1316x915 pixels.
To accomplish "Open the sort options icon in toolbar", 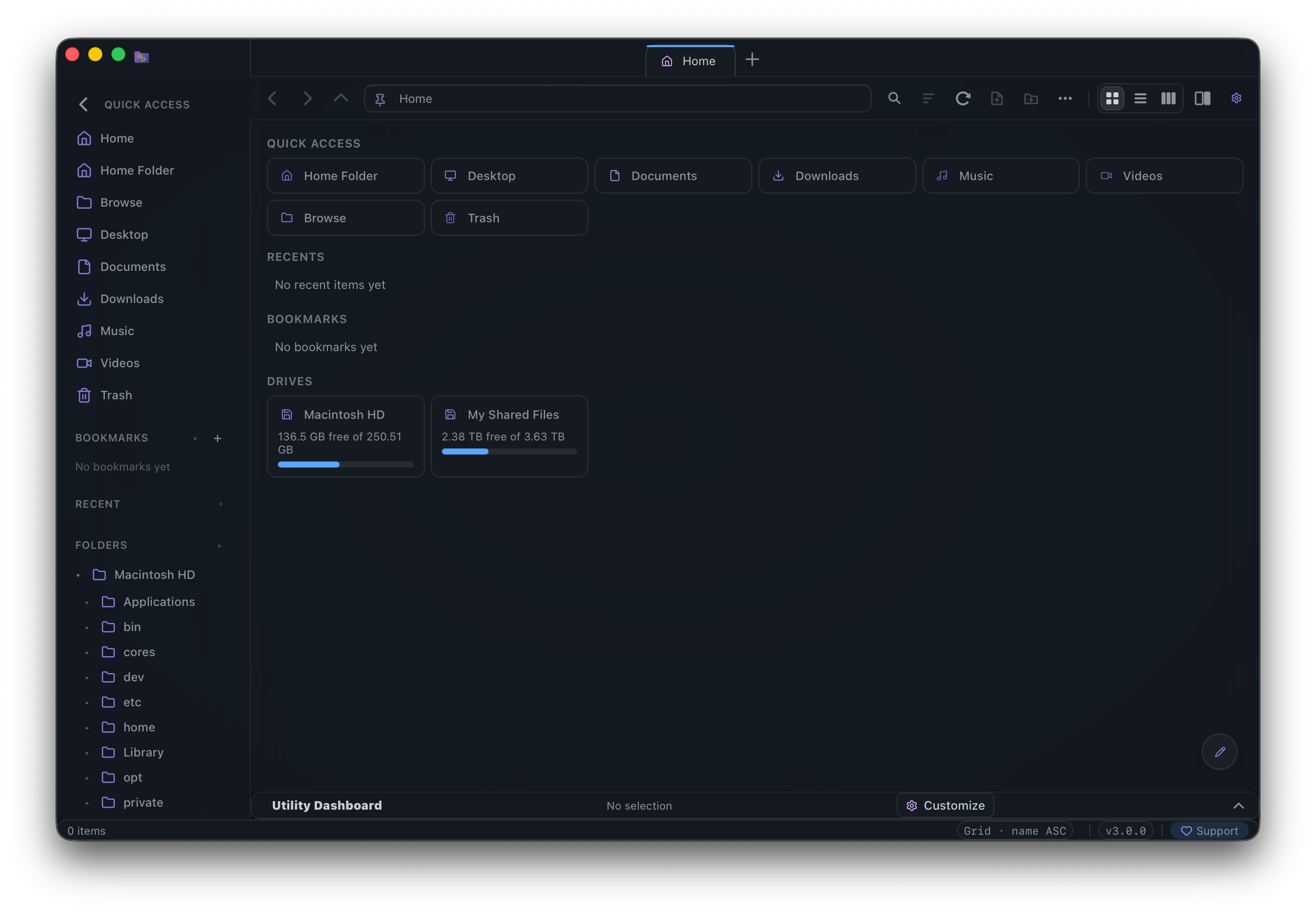I will (928, 99).
